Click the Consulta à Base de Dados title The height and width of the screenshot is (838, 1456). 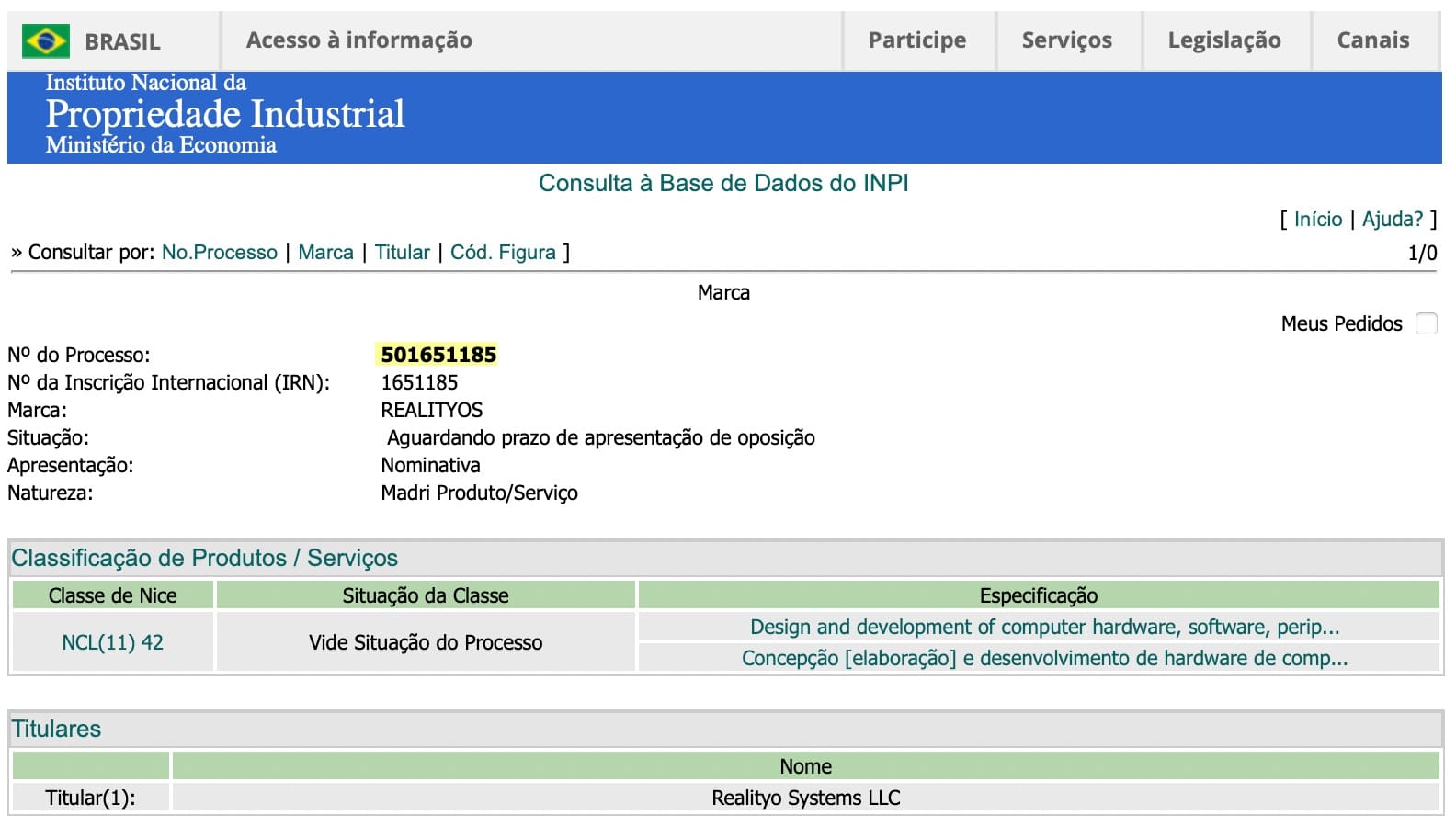click(723, 183)
